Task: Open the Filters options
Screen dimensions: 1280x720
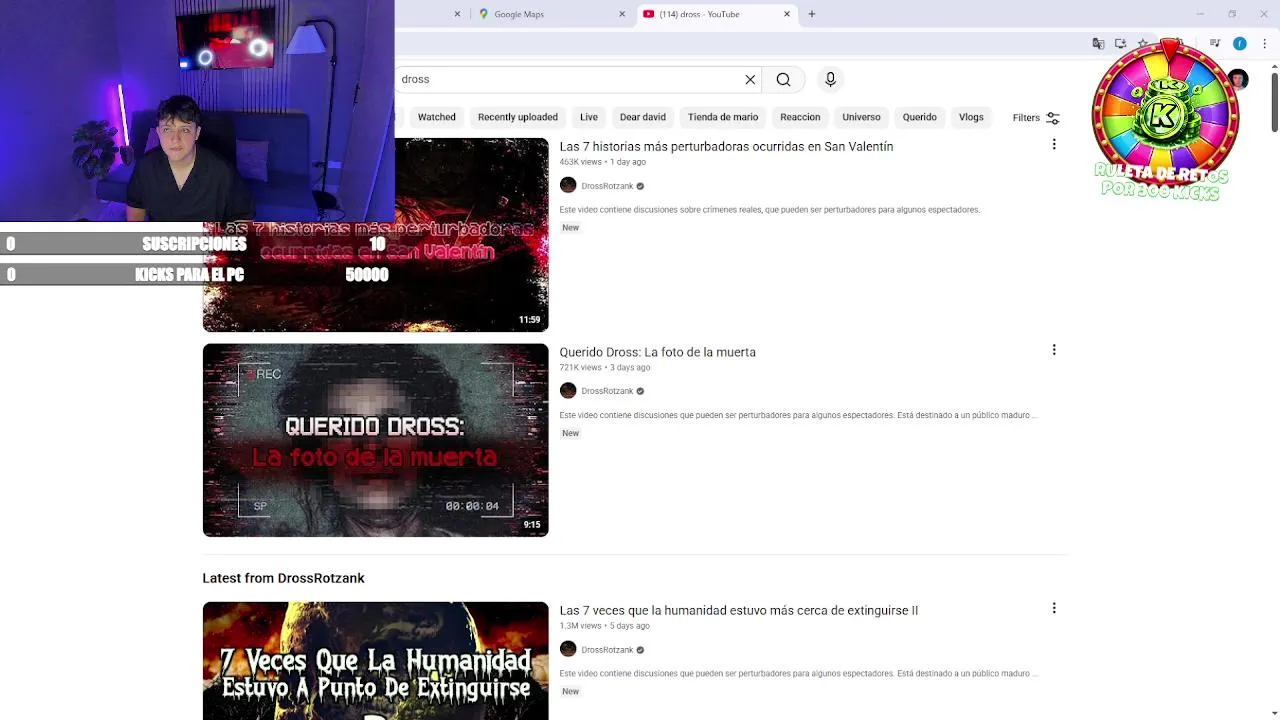Action: [1036, 118]
